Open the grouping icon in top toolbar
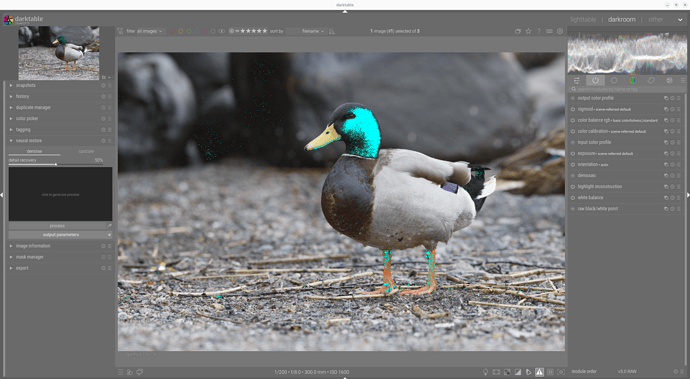The width and height of the screenshot is (690, 379). [x=518, y=31]
